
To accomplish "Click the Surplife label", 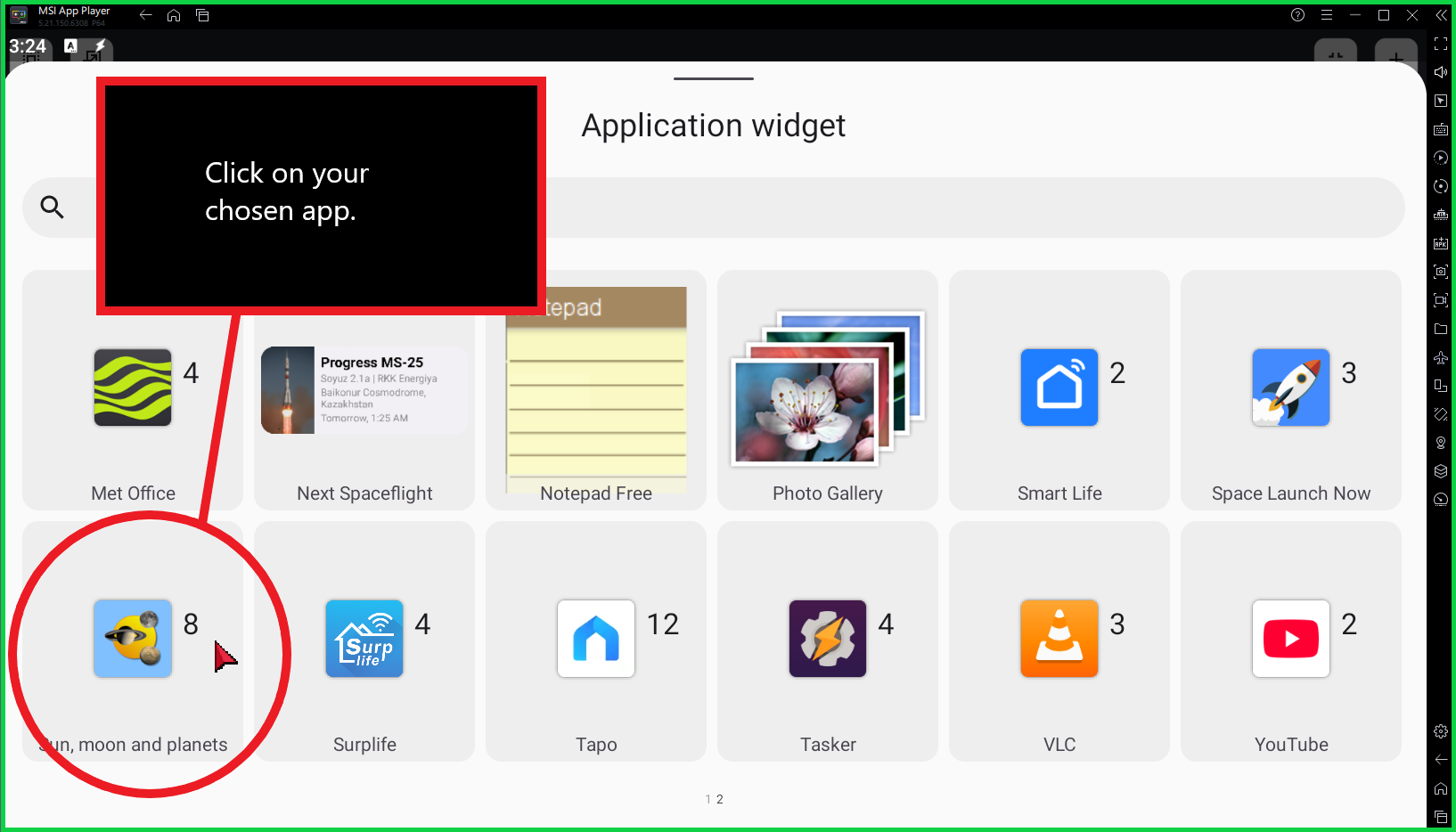I will click(364, 745).
